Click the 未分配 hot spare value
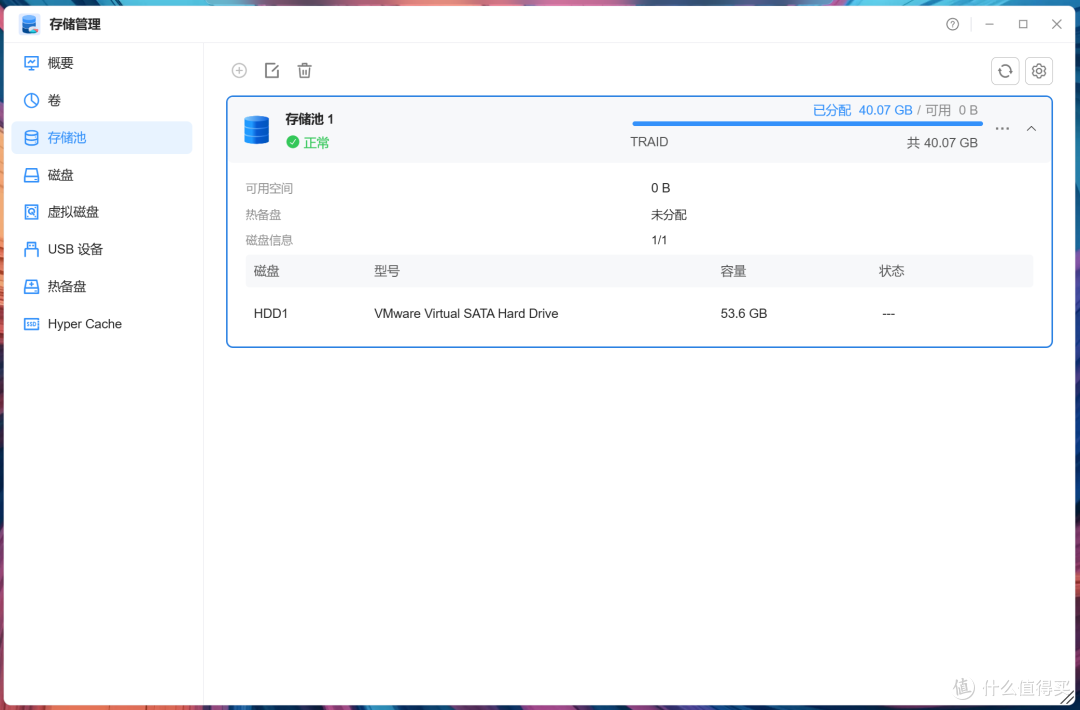This screenshot has height=710, width=1080. tap(669, 215)
